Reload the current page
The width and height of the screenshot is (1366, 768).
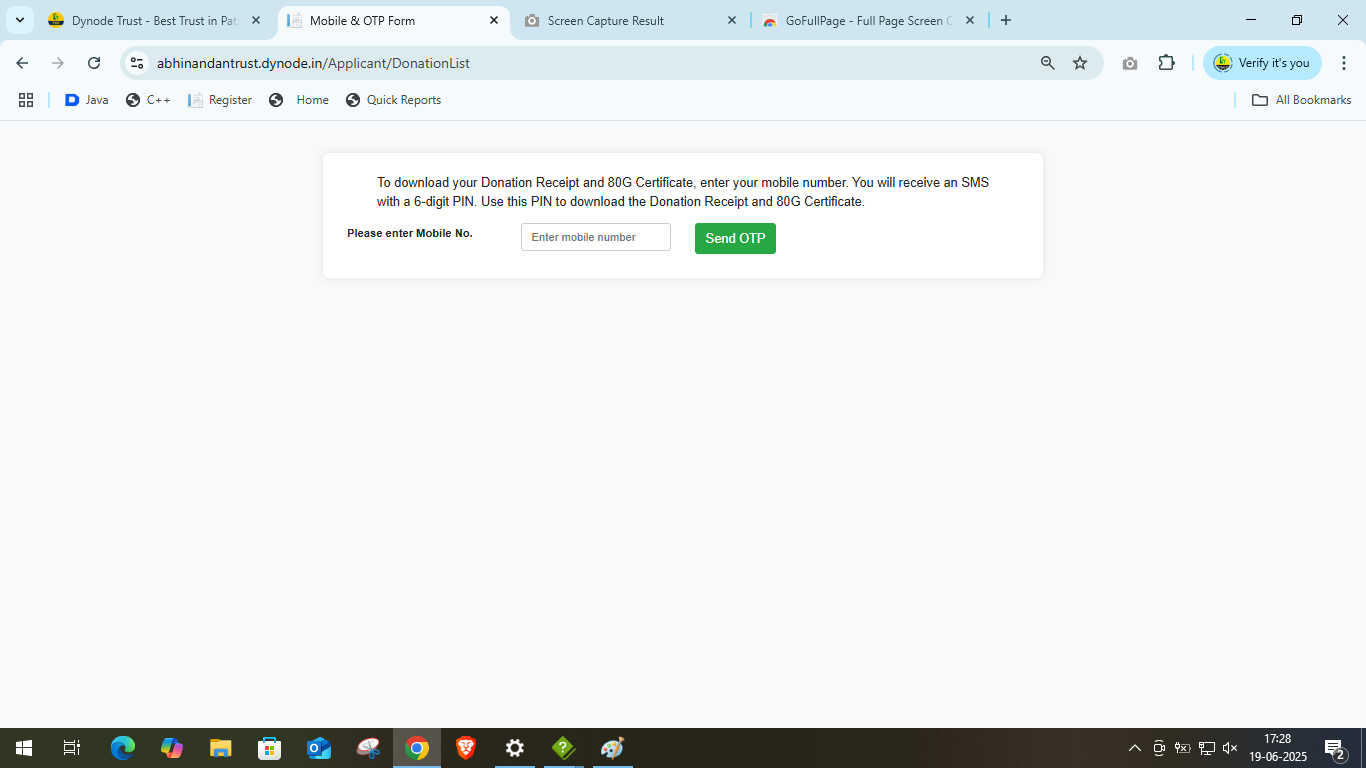click(x=94, y=63)
